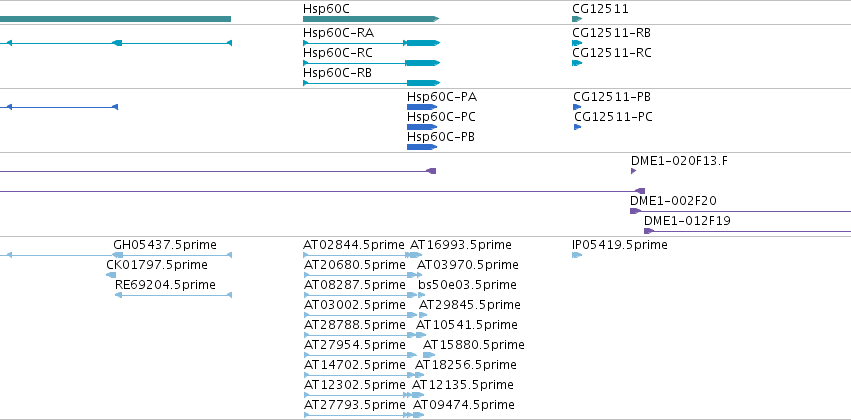
Task: Select the Hsp60C gene span bar
Action: (x=371, y=19)
